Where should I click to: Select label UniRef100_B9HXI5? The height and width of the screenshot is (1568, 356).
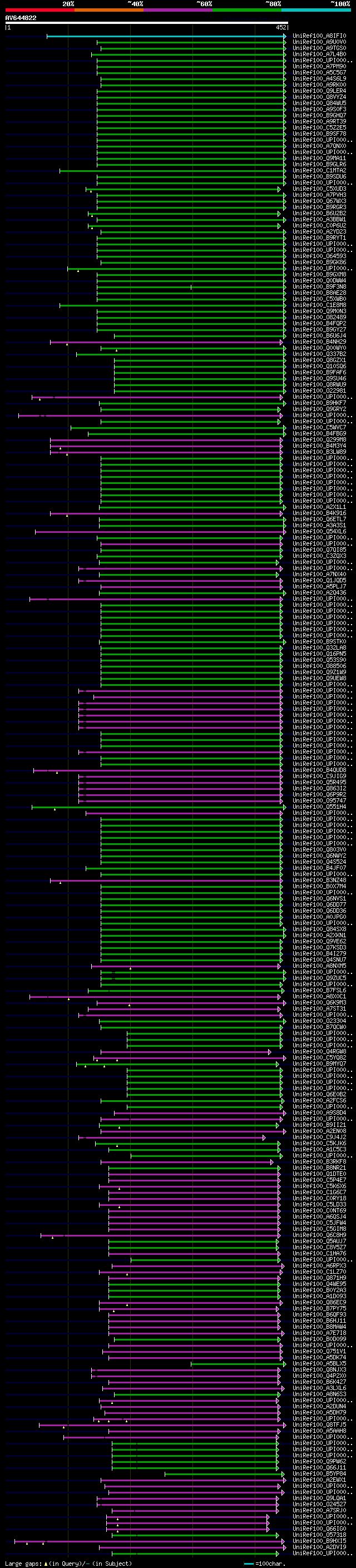click(319, 1541)
